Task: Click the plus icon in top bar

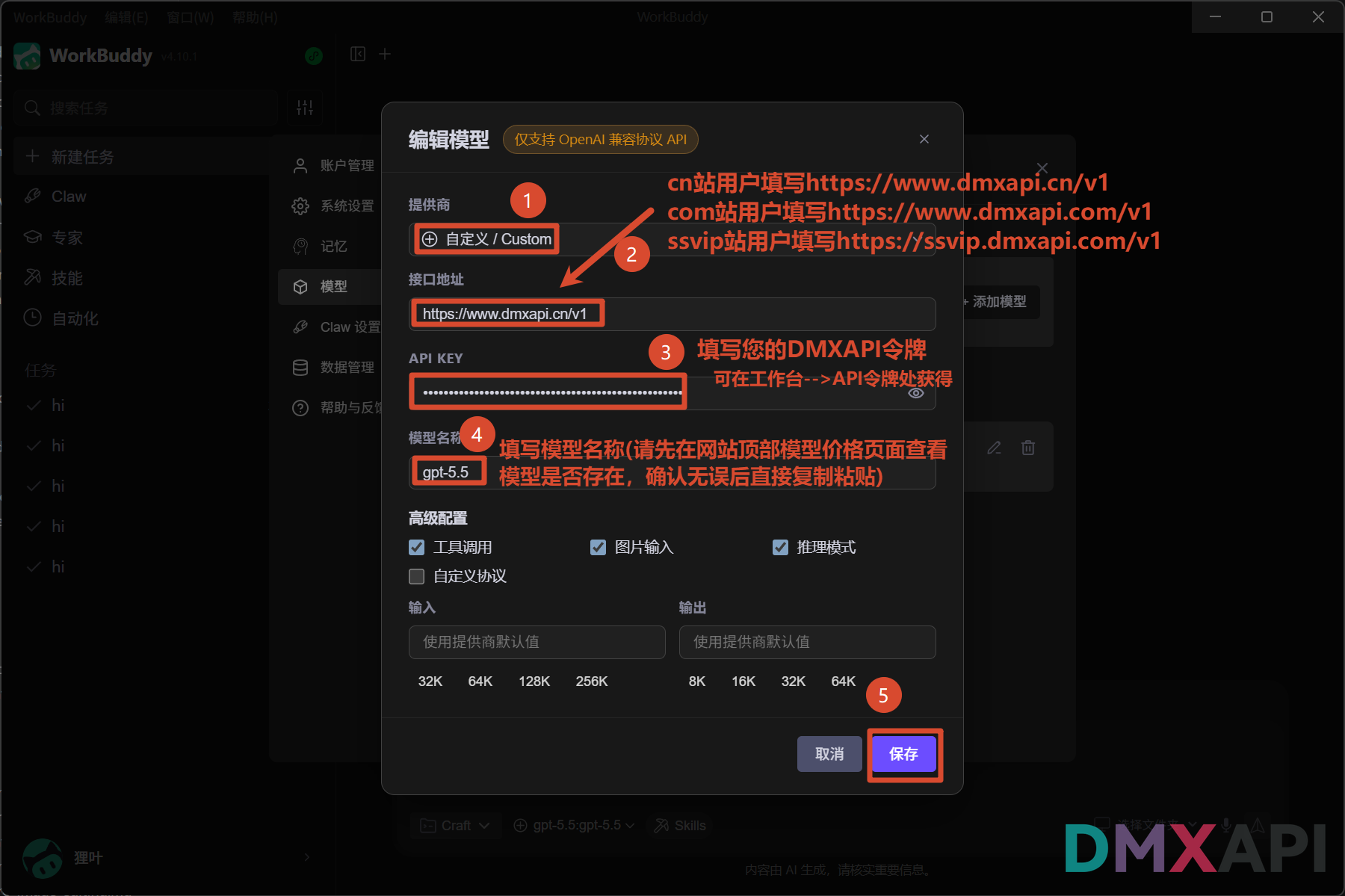Action: (385, 54)
